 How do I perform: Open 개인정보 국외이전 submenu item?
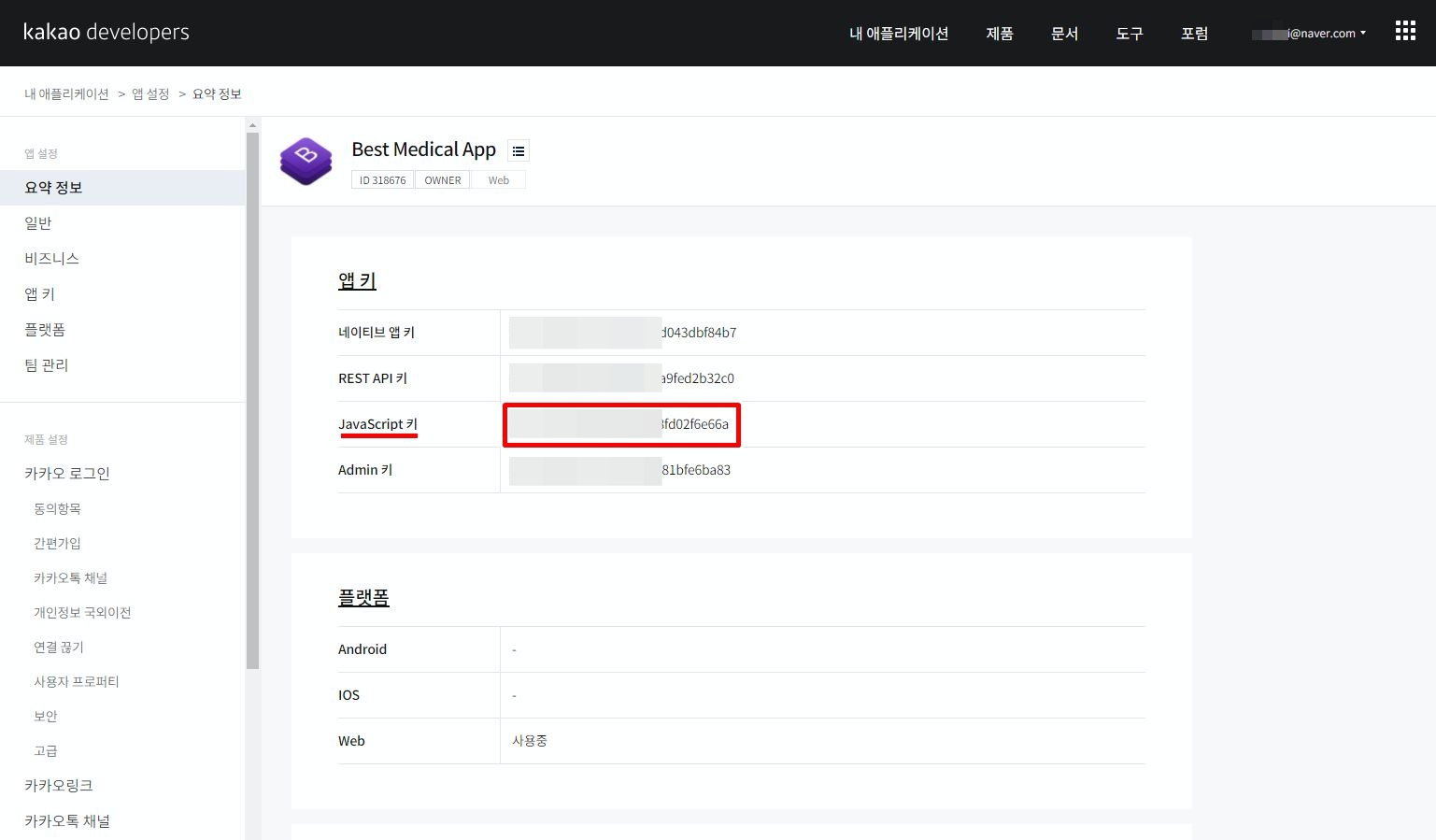click(x=82, y=612)
